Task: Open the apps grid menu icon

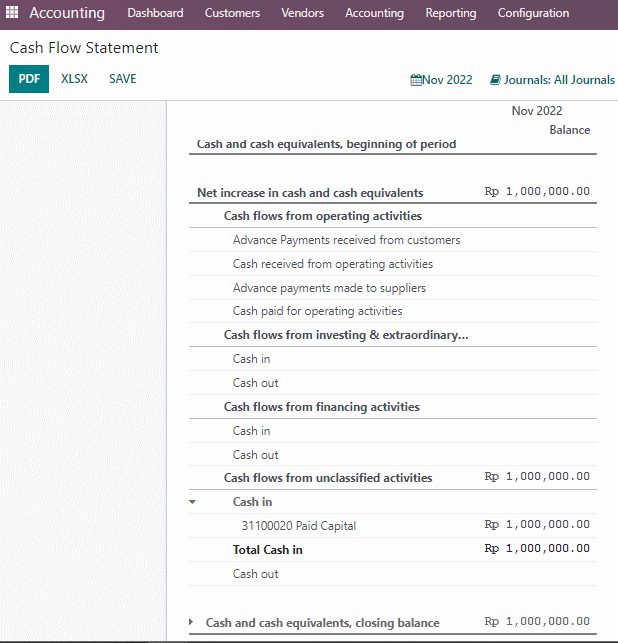Action: coord(12,12)
